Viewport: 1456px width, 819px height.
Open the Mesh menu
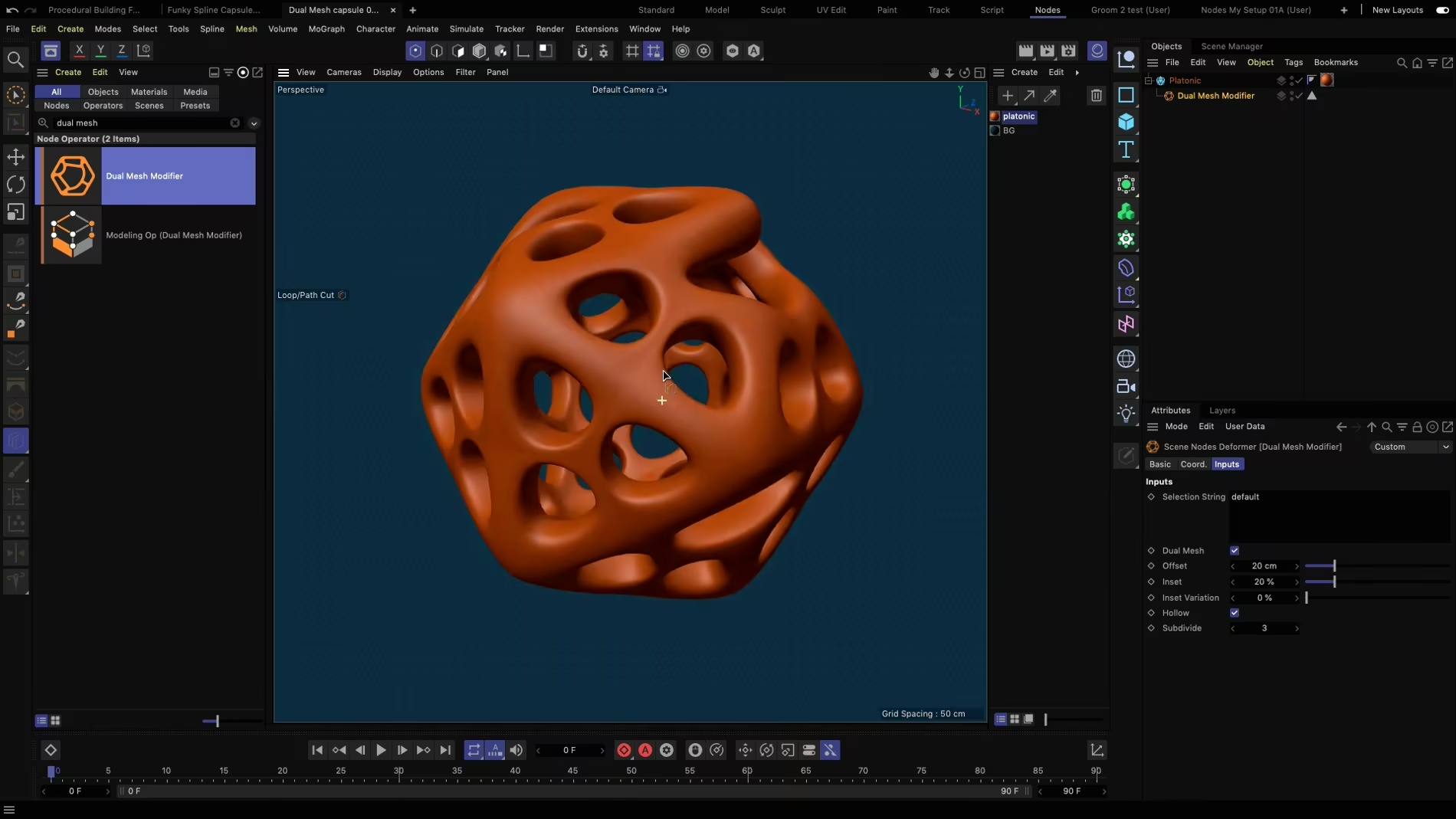246,29
